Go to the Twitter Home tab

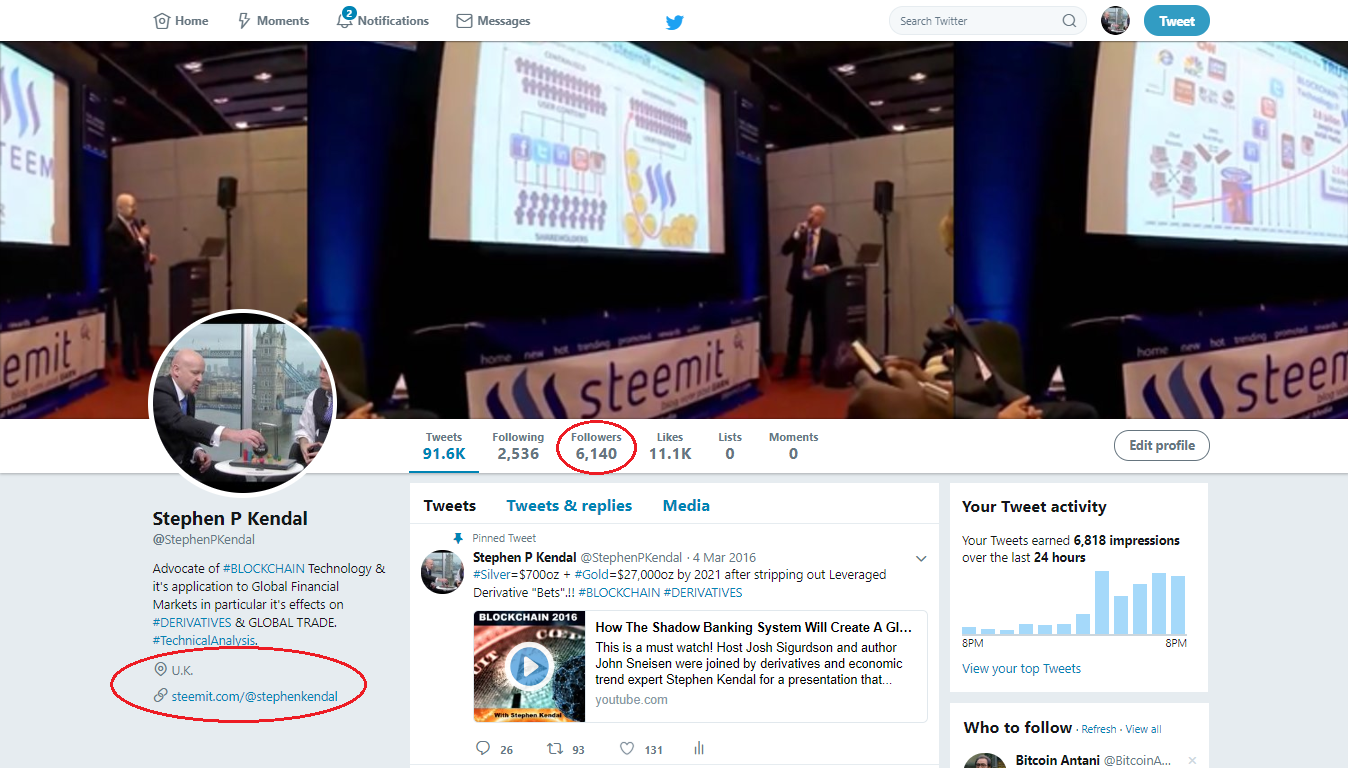[181, 21]
